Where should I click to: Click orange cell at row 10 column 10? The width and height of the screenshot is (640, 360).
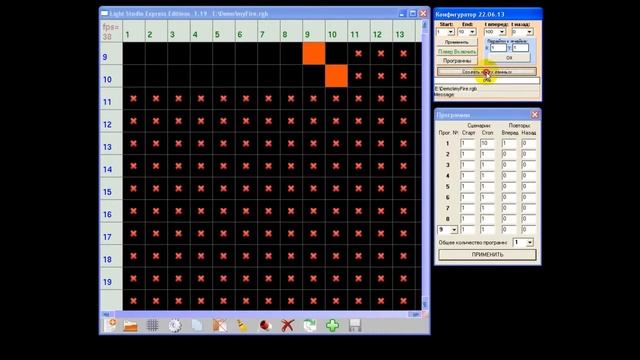click(336, 76)
